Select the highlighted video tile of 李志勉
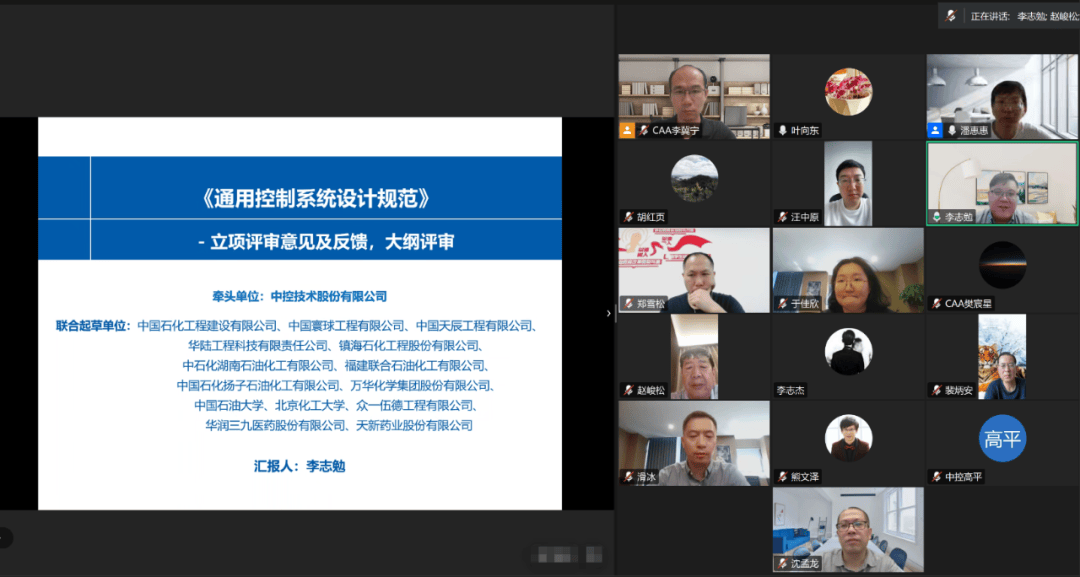 pos(1002,184)
